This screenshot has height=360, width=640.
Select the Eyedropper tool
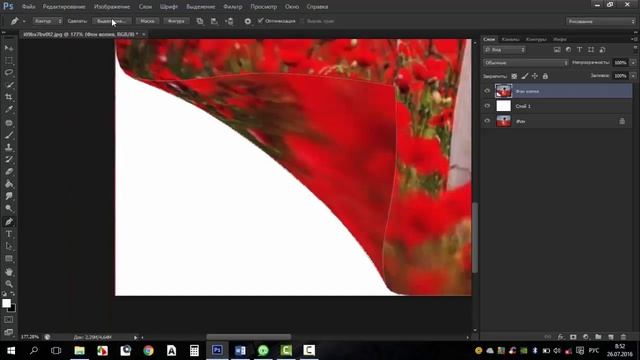(x=9, y=109)
